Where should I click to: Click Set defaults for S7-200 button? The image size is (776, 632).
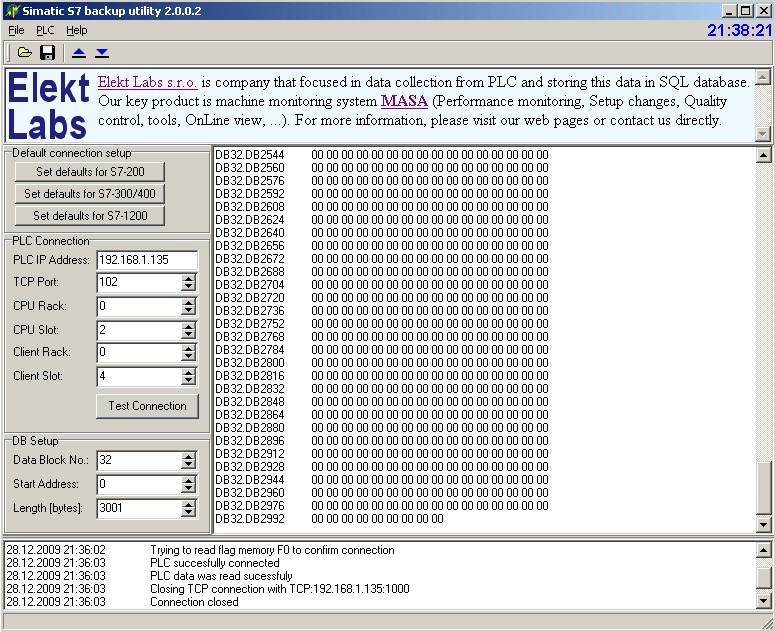pos(90,172)
